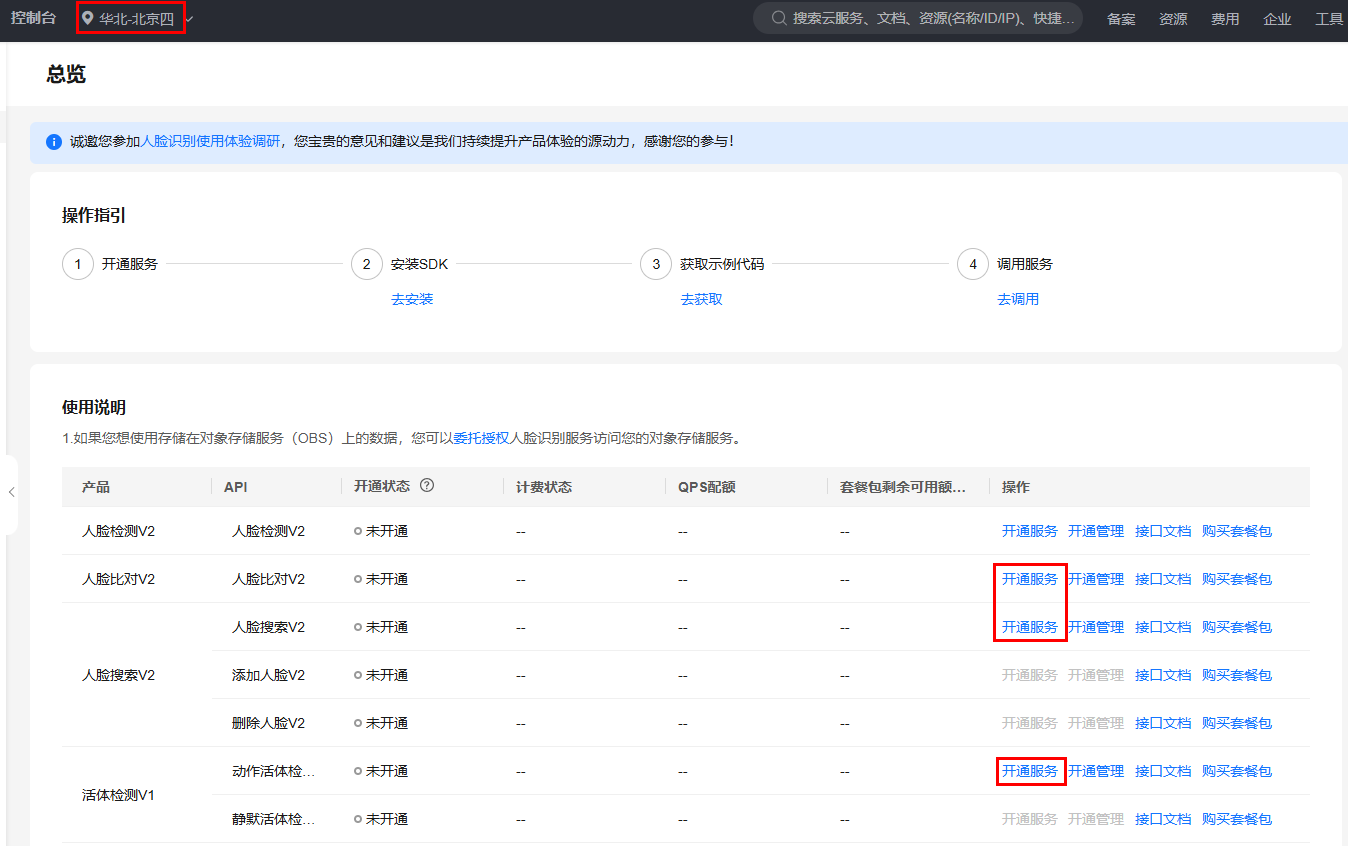
Task: Open the 人脸识别使用体验调研 survey link
Action: (210, 142)
